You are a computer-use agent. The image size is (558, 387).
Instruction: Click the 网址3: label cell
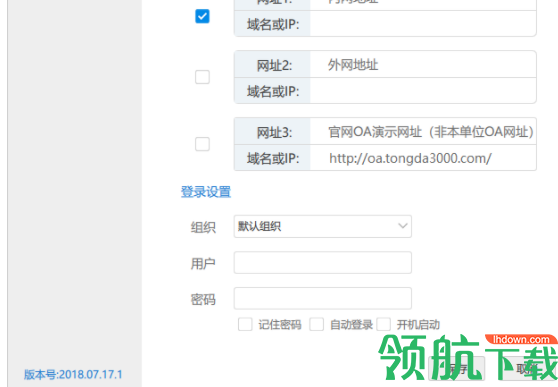click(272, 131)
